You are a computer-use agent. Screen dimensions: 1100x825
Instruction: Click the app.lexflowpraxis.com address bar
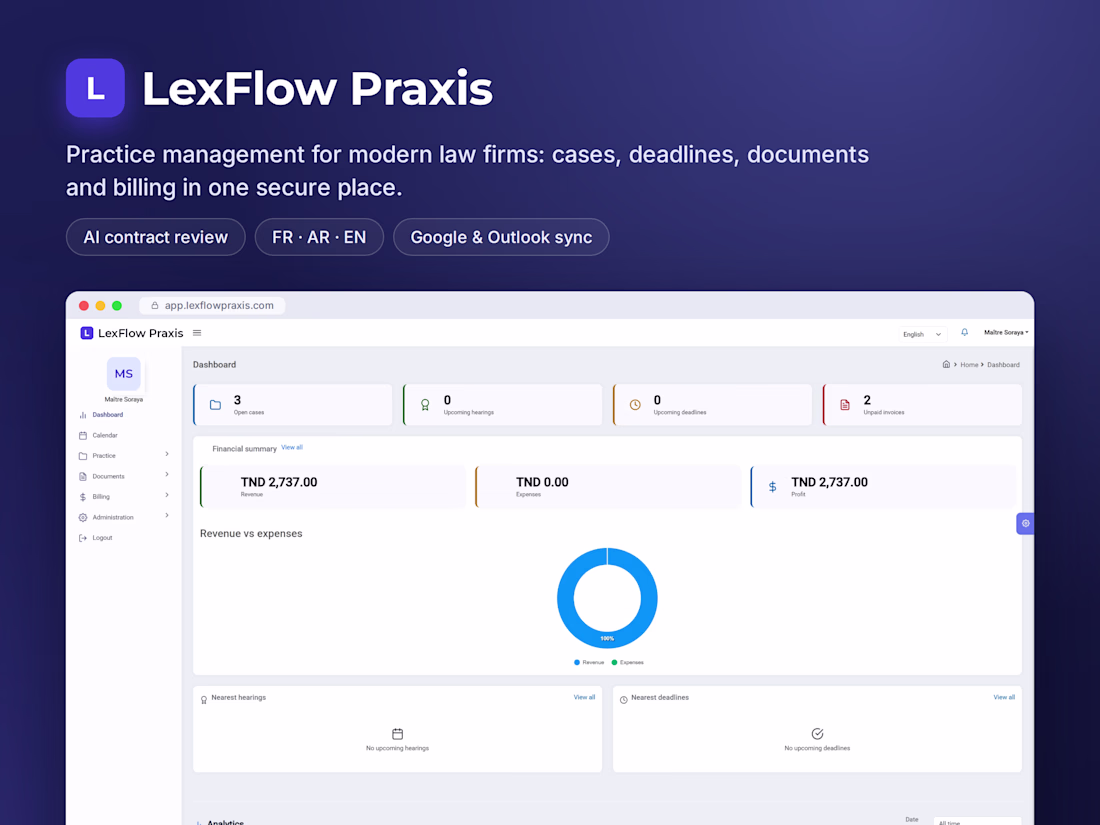click(213, 306)
